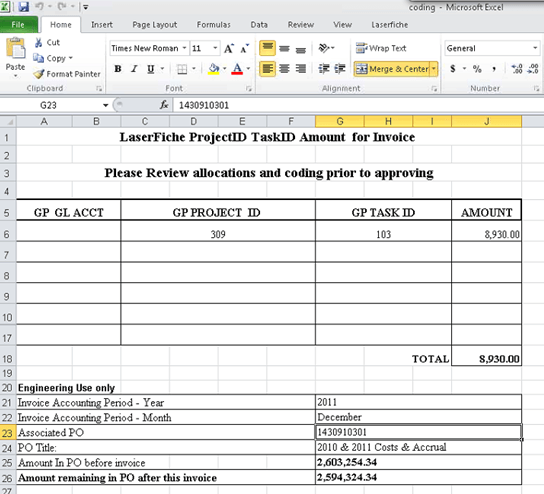Switch to the Laserfiche tab
The width and height of the screenshot is (544, 494).
pos(390,25)
